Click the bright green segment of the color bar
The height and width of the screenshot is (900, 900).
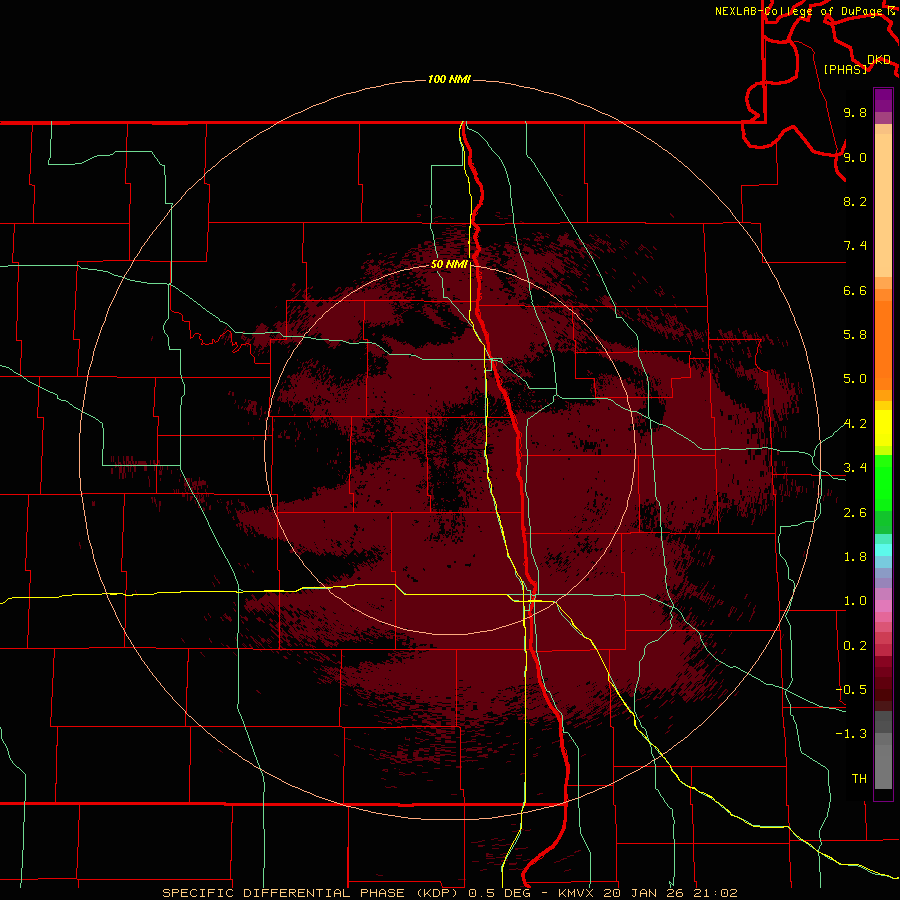[x=883, y=483]
